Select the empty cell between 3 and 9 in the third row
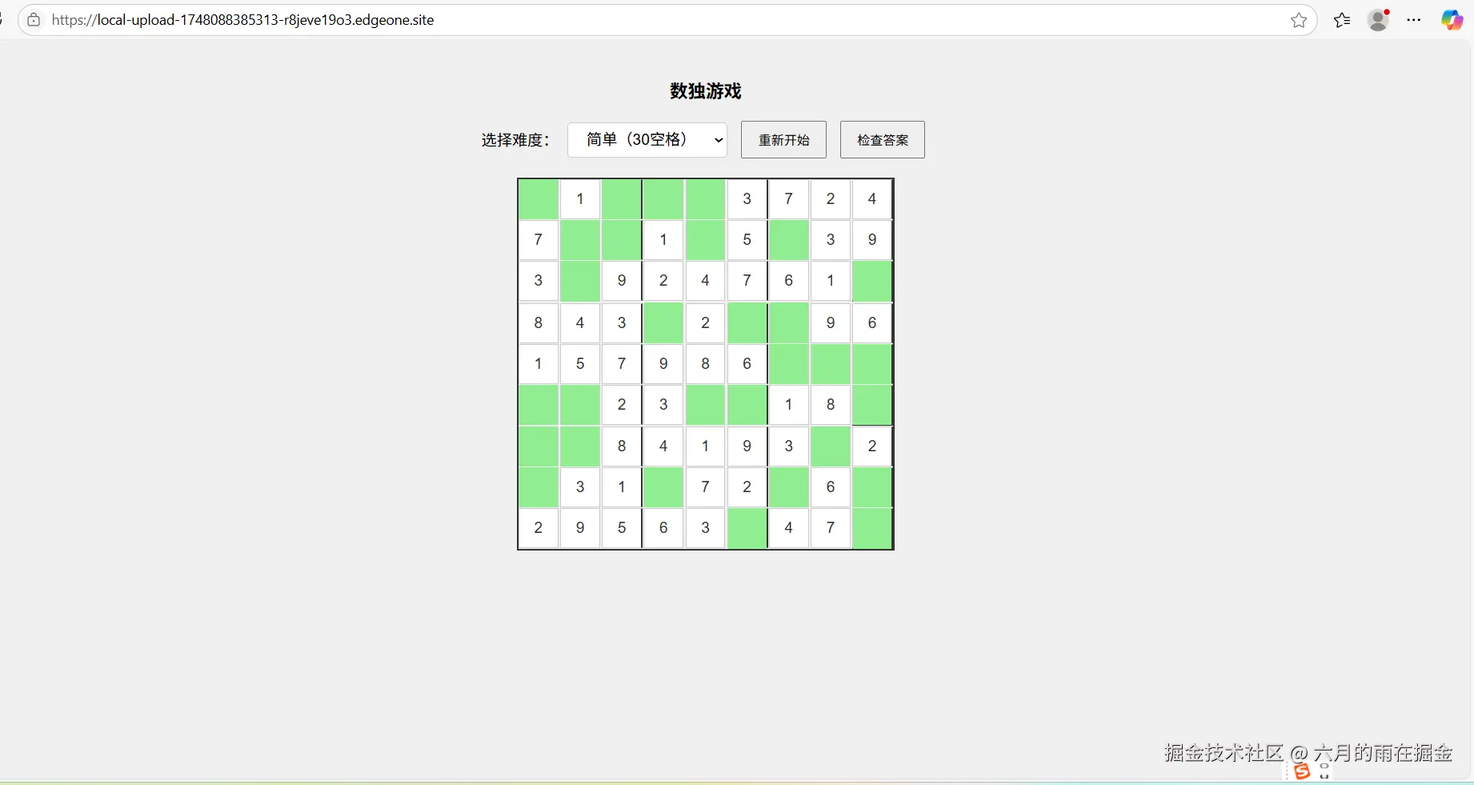 tap(580, 281)
